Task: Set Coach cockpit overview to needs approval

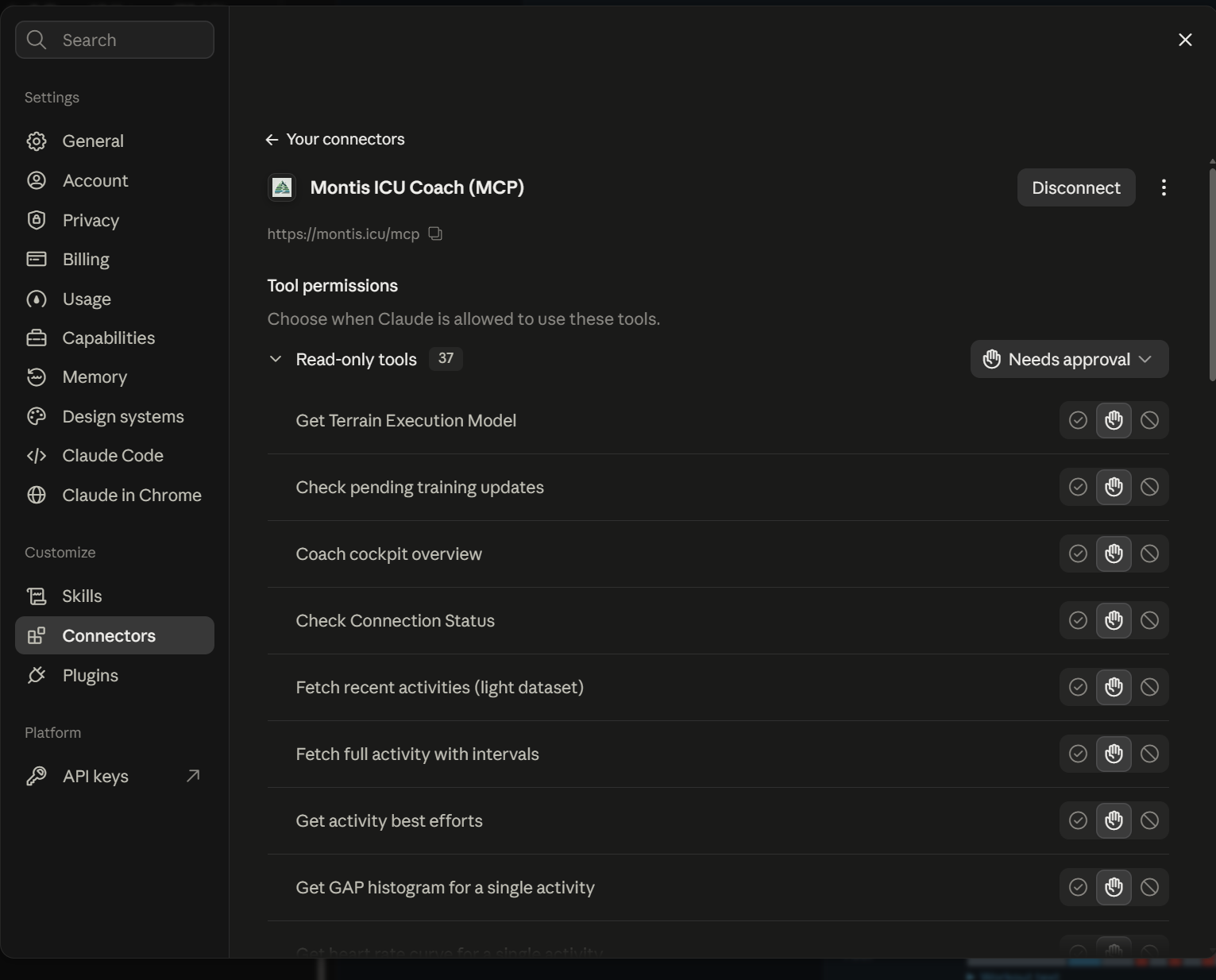Action: click(x=1114, y=554)
